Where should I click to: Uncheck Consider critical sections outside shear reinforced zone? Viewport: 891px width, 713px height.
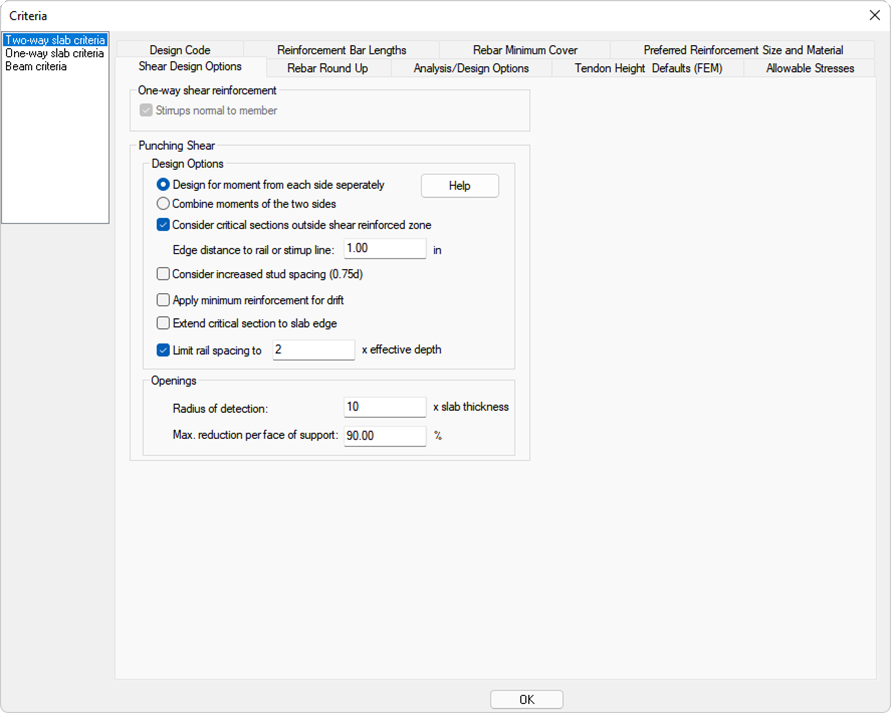163,225
